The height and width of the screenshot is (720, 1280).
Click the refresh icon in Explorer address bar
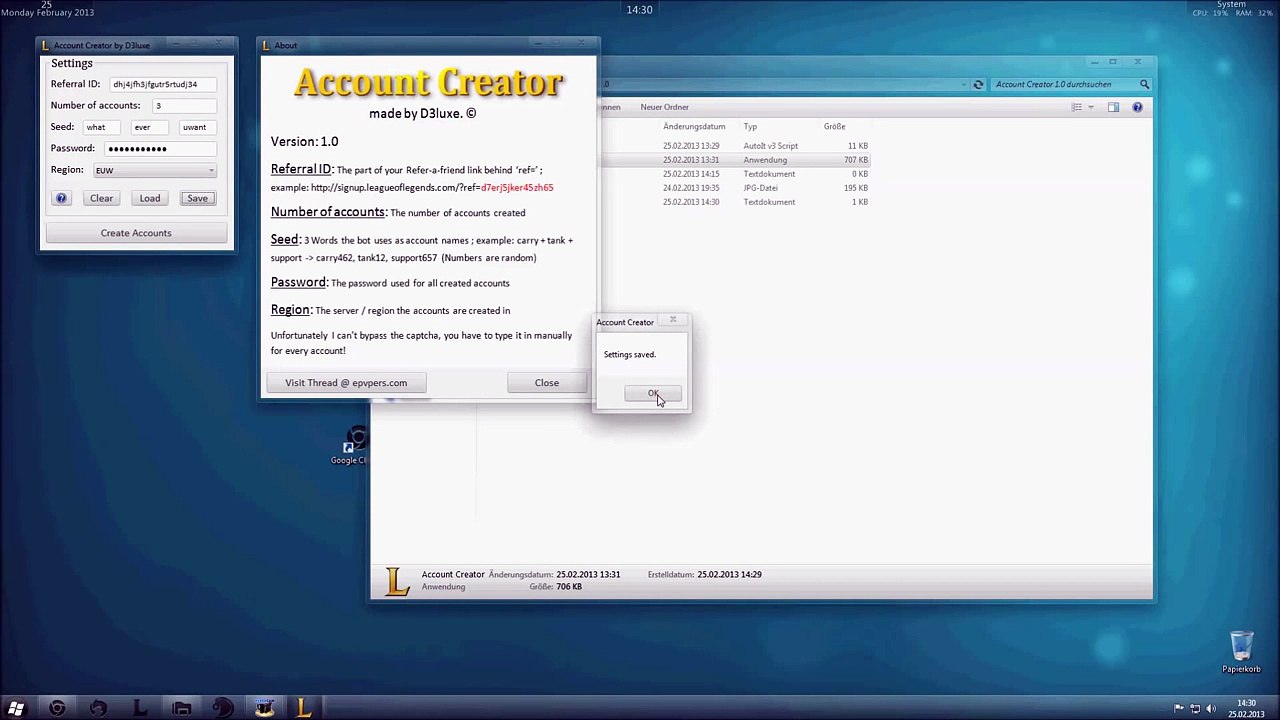pos(978,85)
